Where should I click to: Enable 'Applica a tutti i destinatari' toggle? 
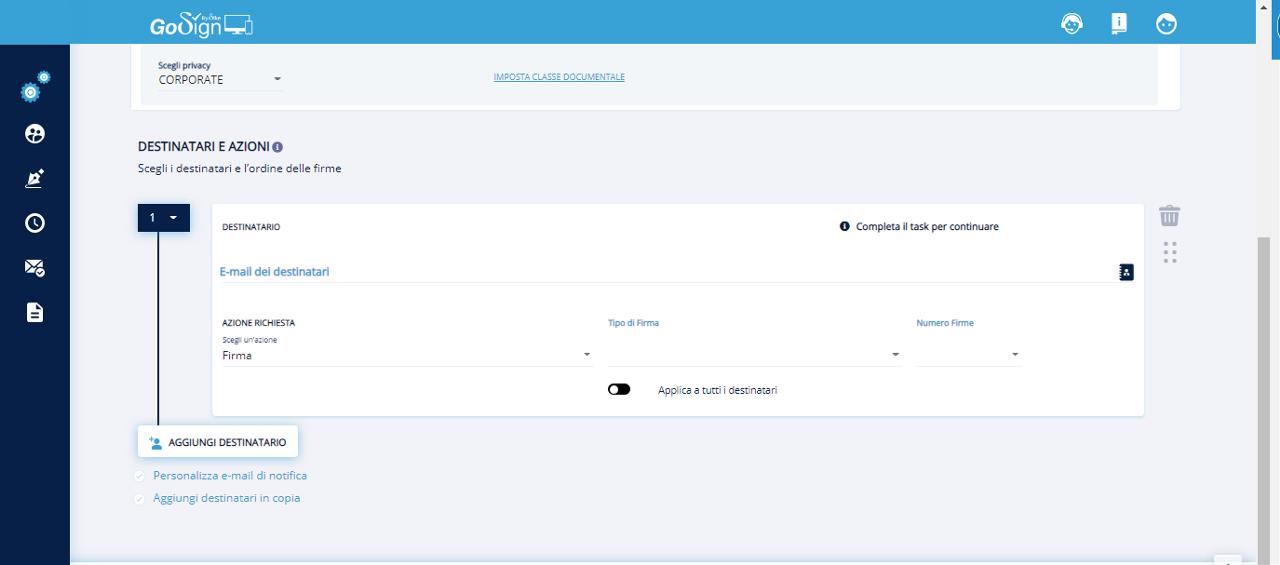[x=619, y=390]
